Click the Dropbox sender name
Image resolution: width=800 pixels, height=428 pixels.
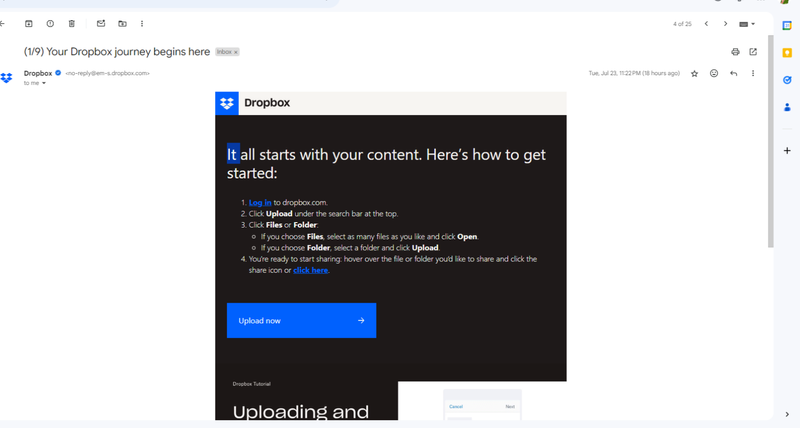point(38,73)
